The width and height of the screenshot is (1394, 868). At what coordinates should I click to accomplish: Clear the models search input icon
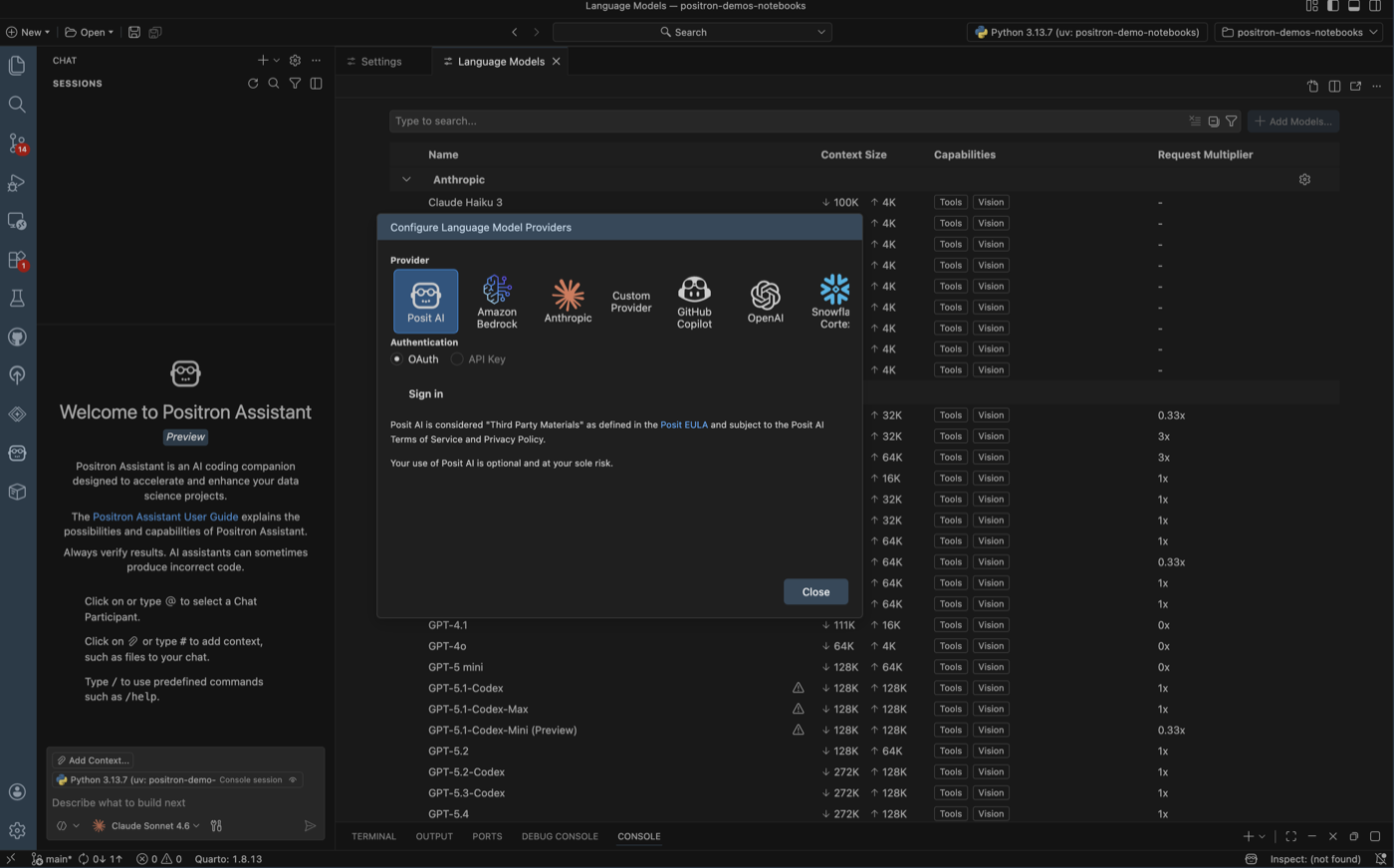pos(1195,121)
